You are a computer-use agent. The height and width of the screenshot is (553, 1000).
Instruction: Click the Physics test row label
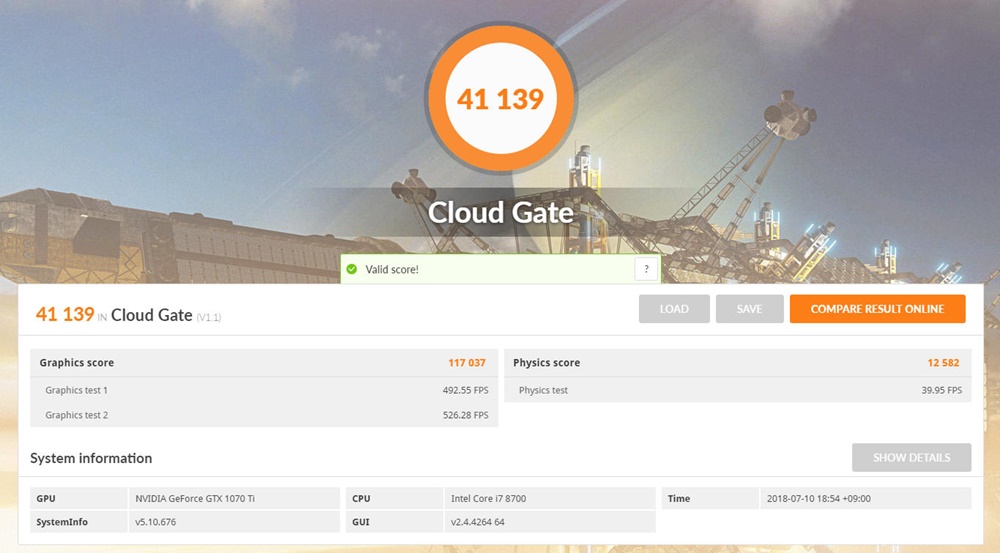coord(543,390)
